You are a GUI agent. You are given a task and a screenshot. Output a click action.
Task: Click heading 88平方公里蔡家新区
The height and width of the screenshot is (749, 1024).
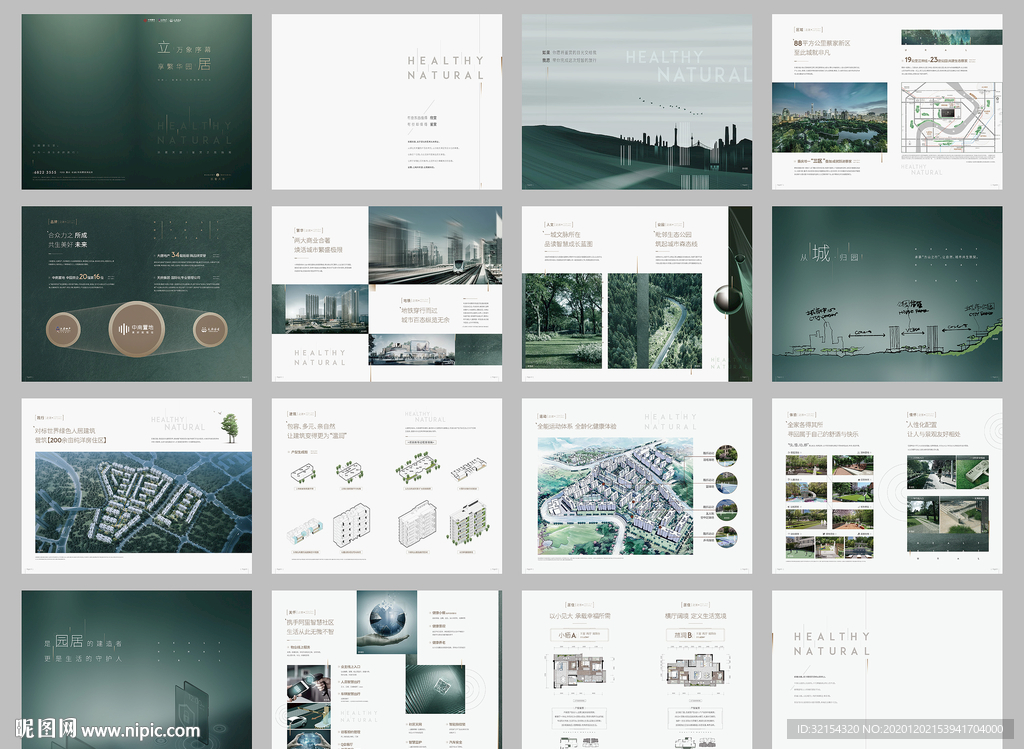tap(822, 43)
